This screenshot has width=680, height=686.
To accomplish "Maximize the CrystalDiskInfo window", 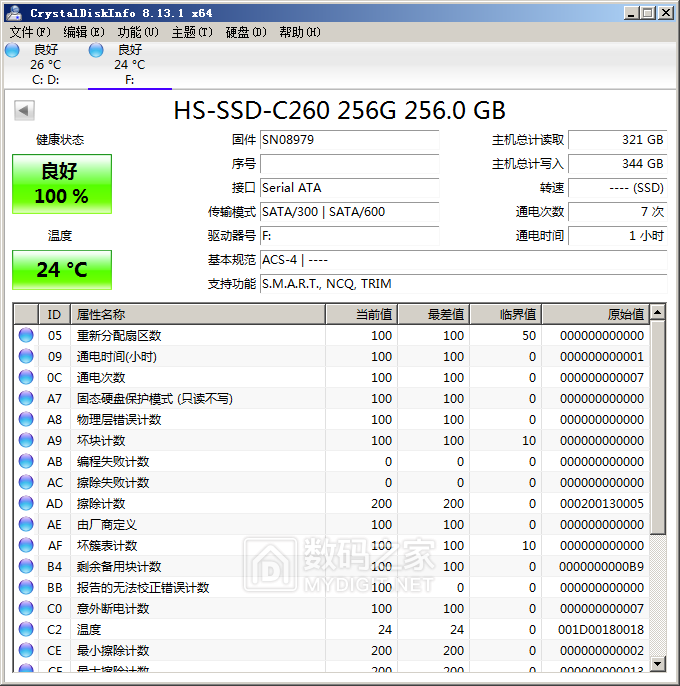I will pyautogui.click(x=648, y=13).
